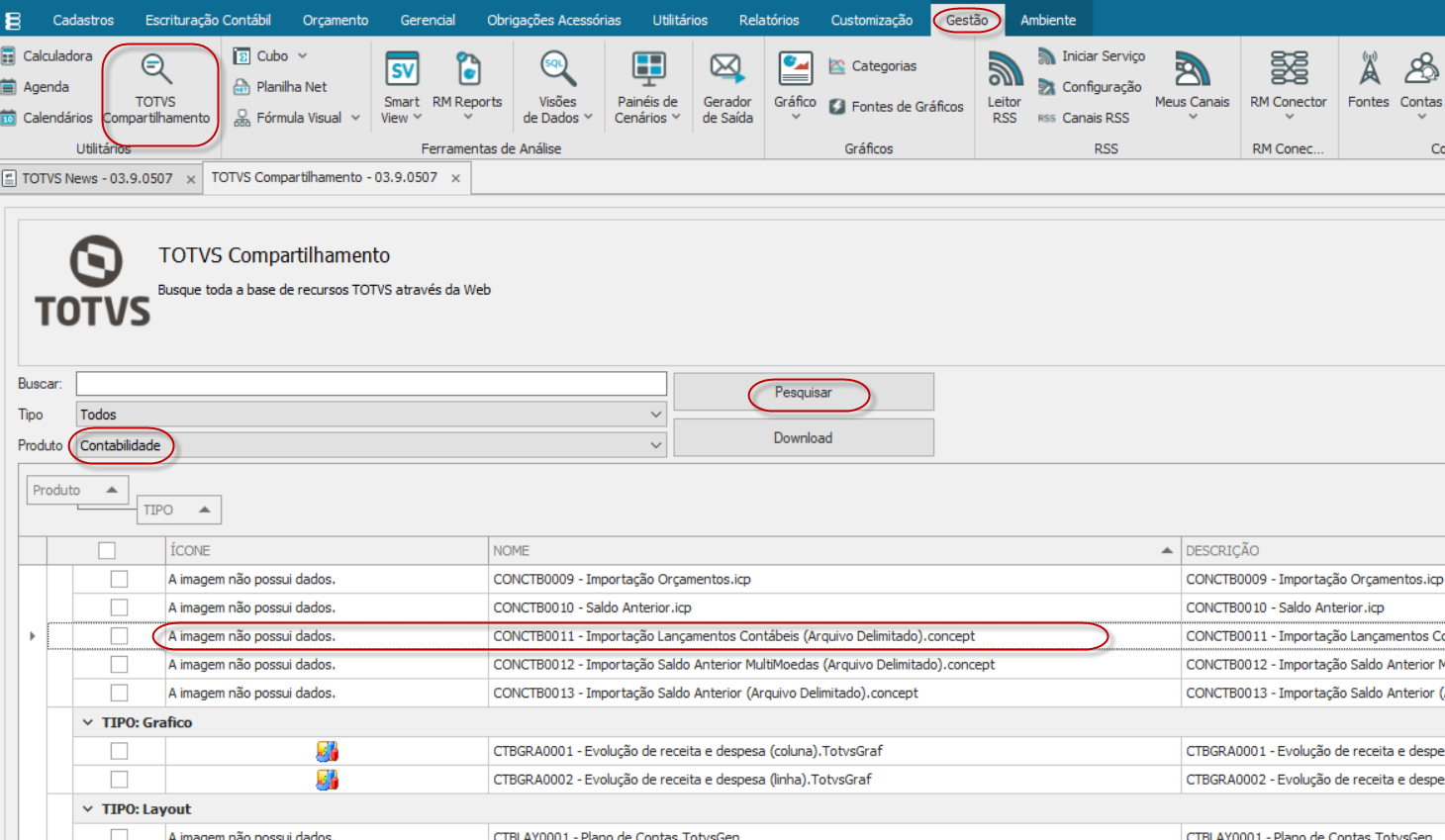Click the ÍCONE column header
Viewport: 1445px width, 840px height.
[327, 550]
